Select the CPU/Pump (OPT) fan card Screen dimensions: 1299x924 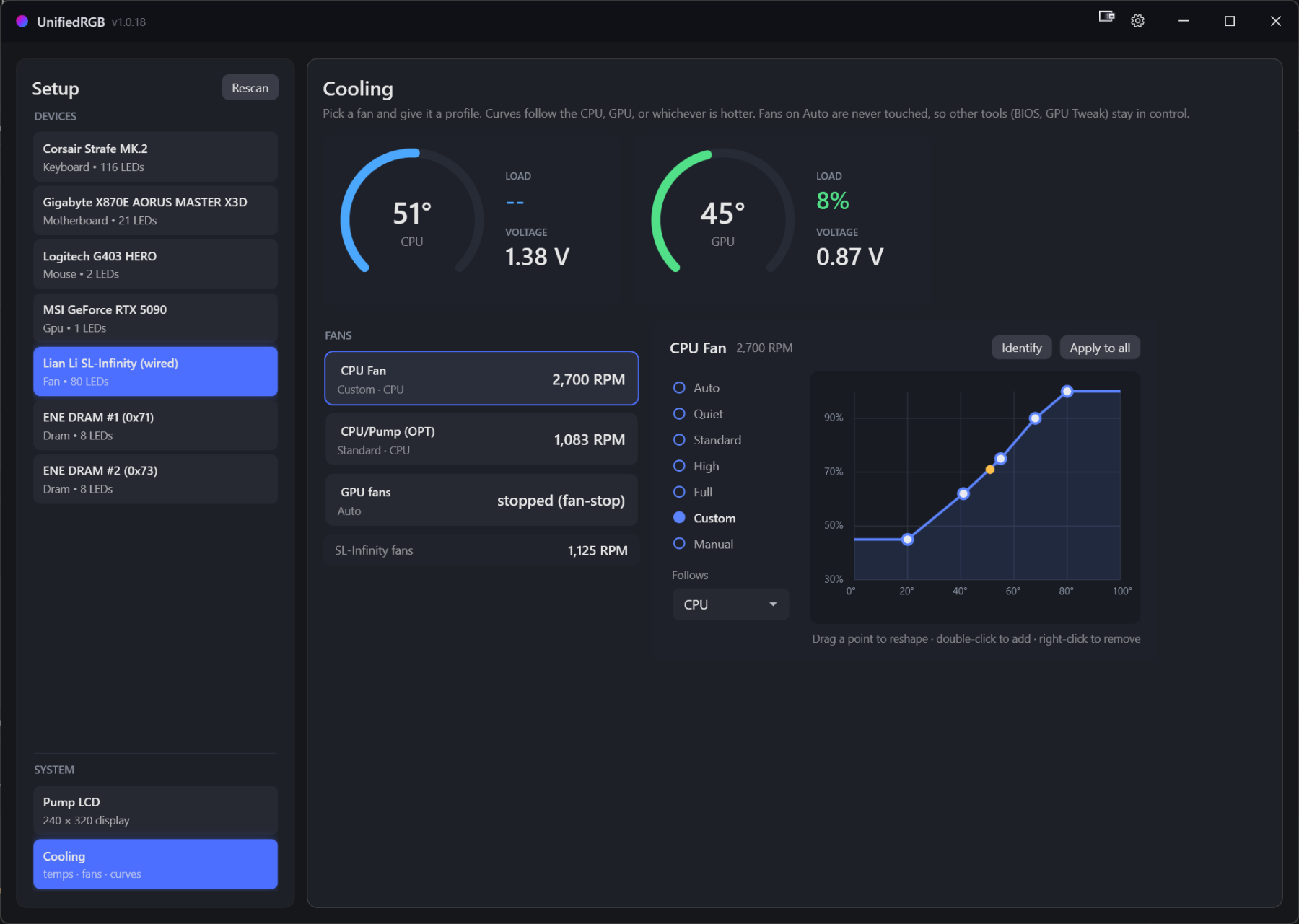tap(481, 439)
